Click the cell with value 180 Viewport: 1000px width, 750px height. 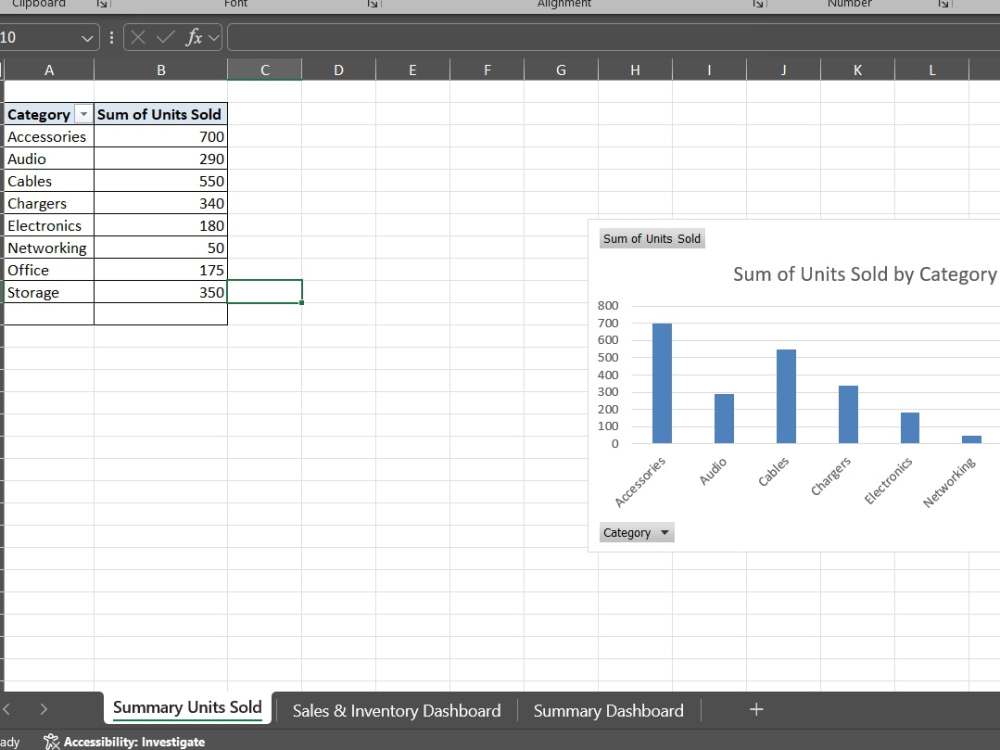pyautogui.click(x=161, y=226)
